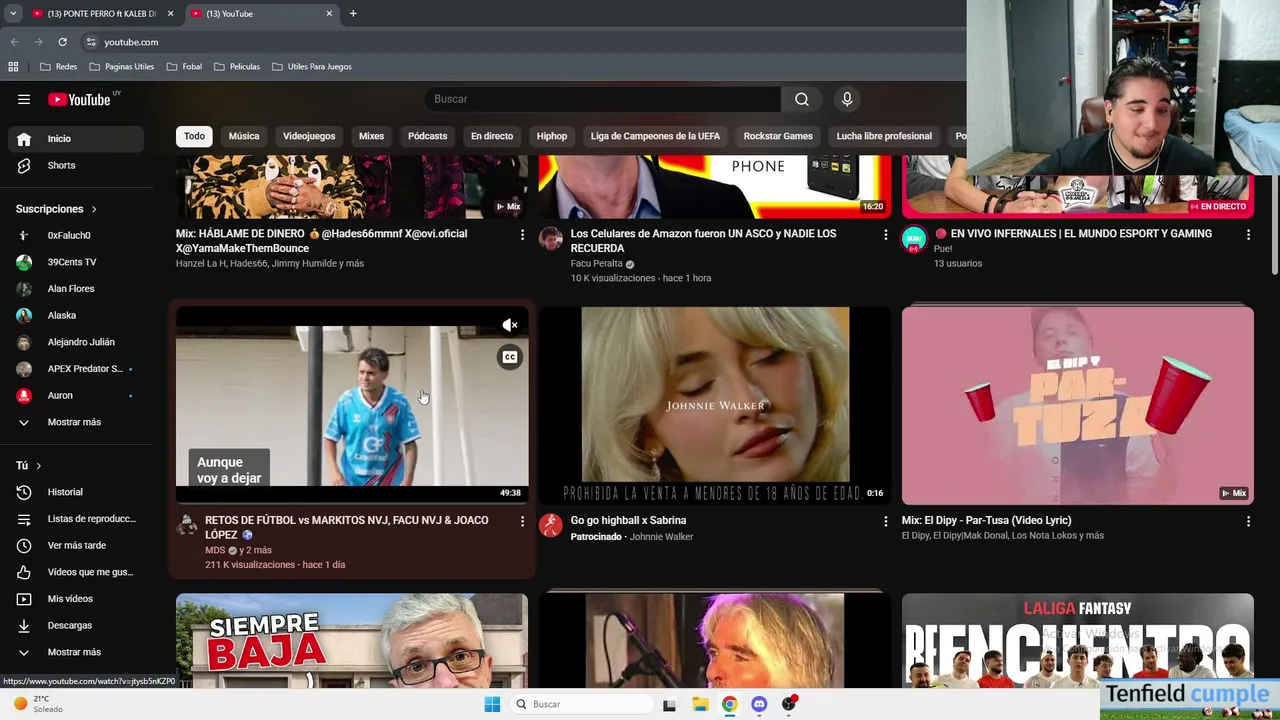Open Videos que me gustan

click(x=76, y=572)
